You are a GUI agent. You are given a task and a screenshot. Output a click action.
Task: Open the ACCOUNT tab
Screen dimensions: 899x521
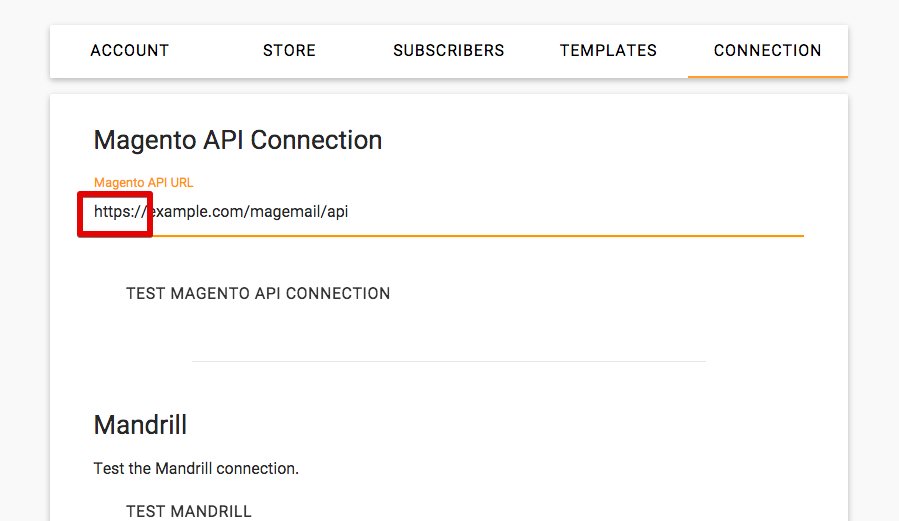coord(129,51)
